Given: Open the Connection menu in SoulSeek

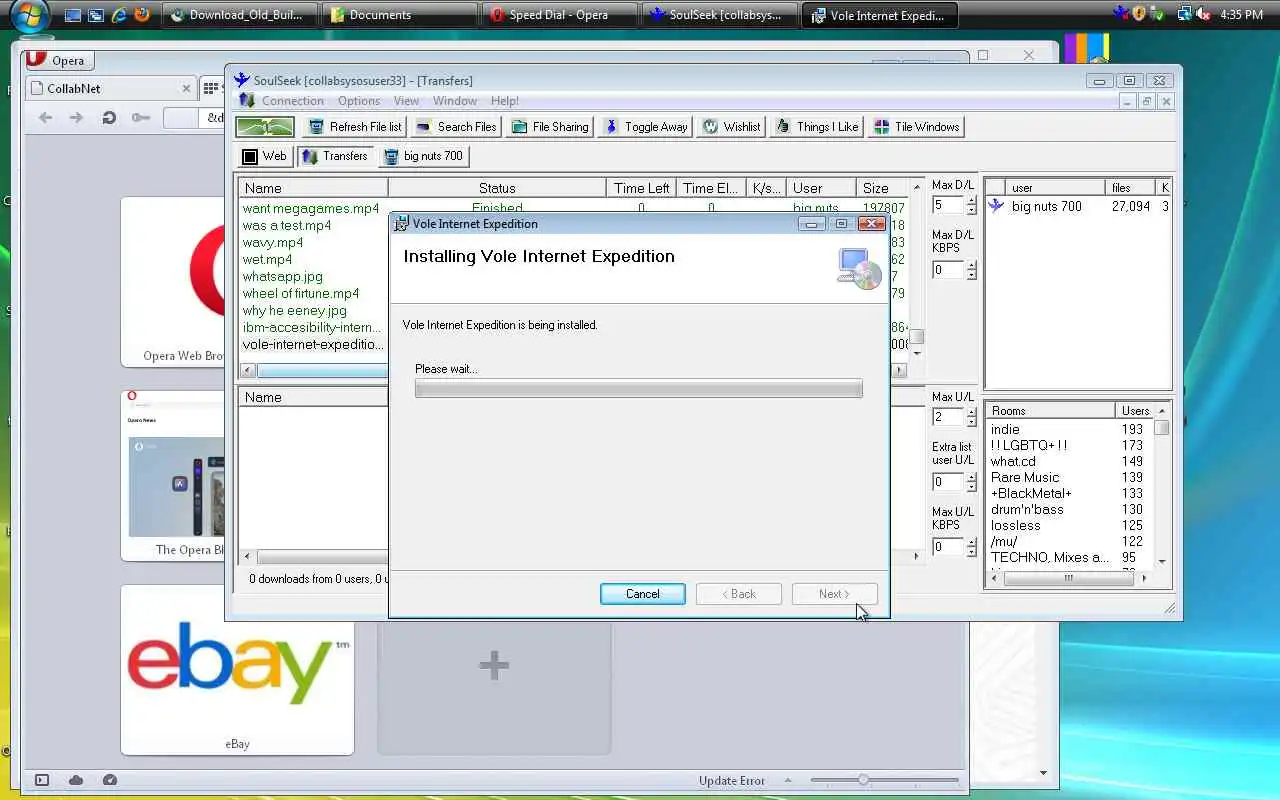Looking at the screenshot, I should [292, 101].
